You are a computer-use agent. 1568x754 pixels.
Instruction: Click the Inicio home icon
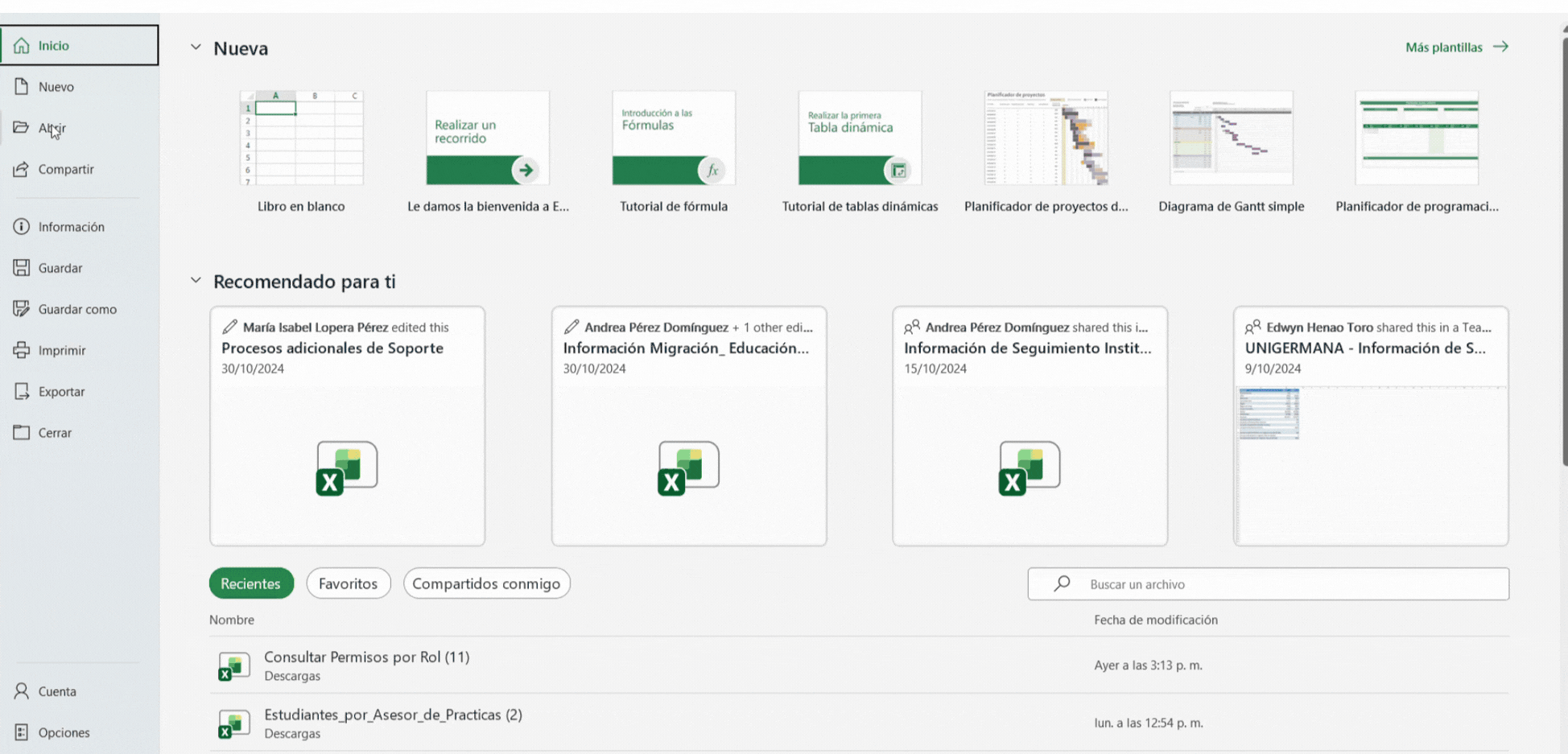pos(22,45)
